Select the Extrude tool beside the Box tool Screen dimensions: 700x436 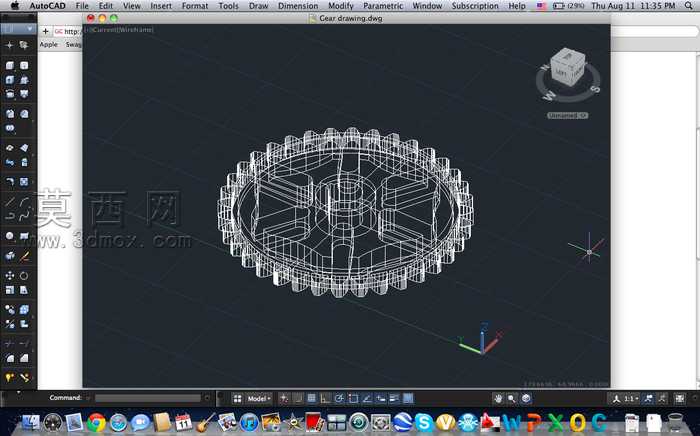point(24,66)
